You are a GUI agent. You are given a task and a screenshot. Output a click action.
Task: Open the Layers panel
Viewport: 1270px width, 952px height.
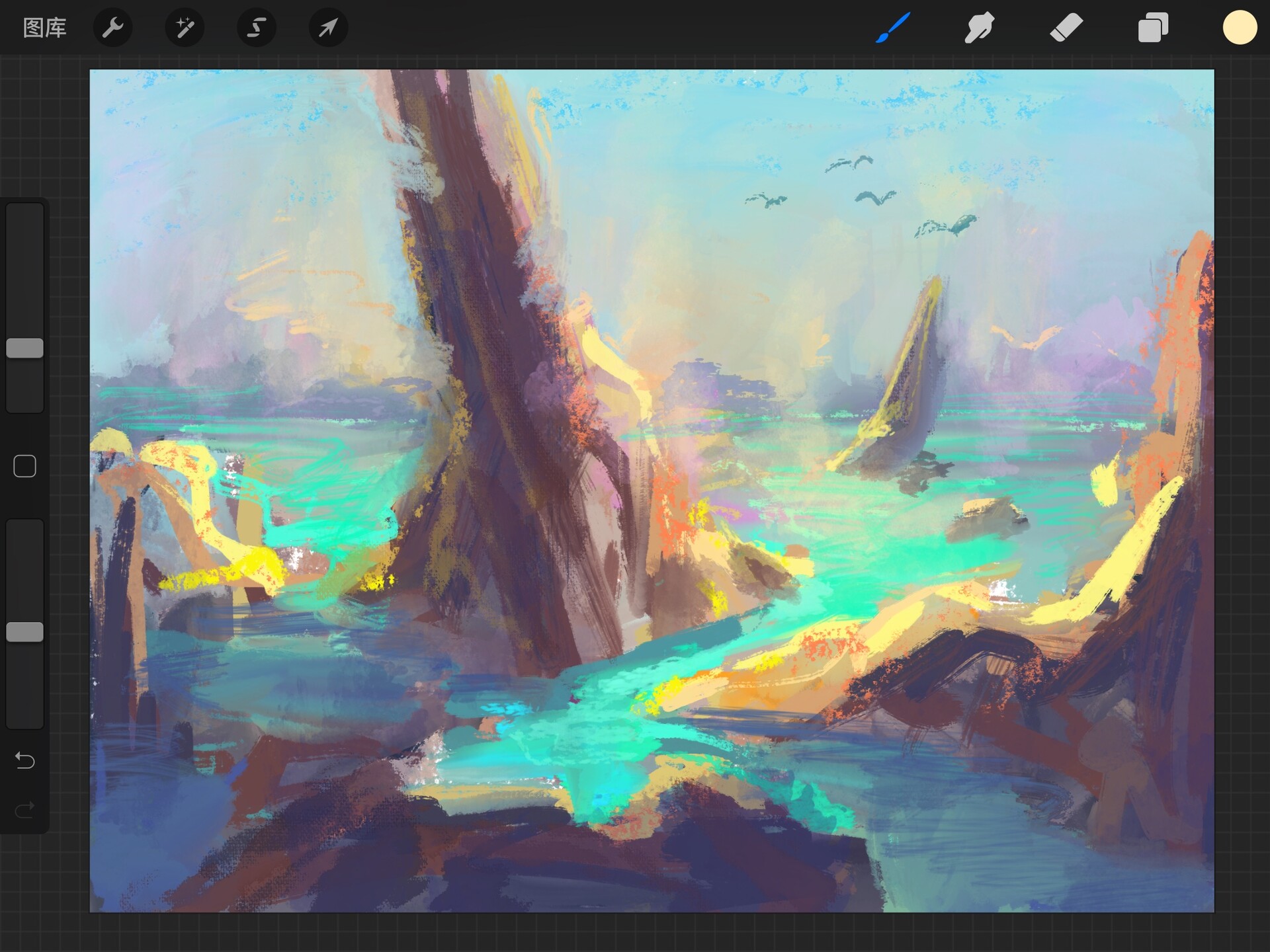pyautogui.click(x=1153, y=27)
